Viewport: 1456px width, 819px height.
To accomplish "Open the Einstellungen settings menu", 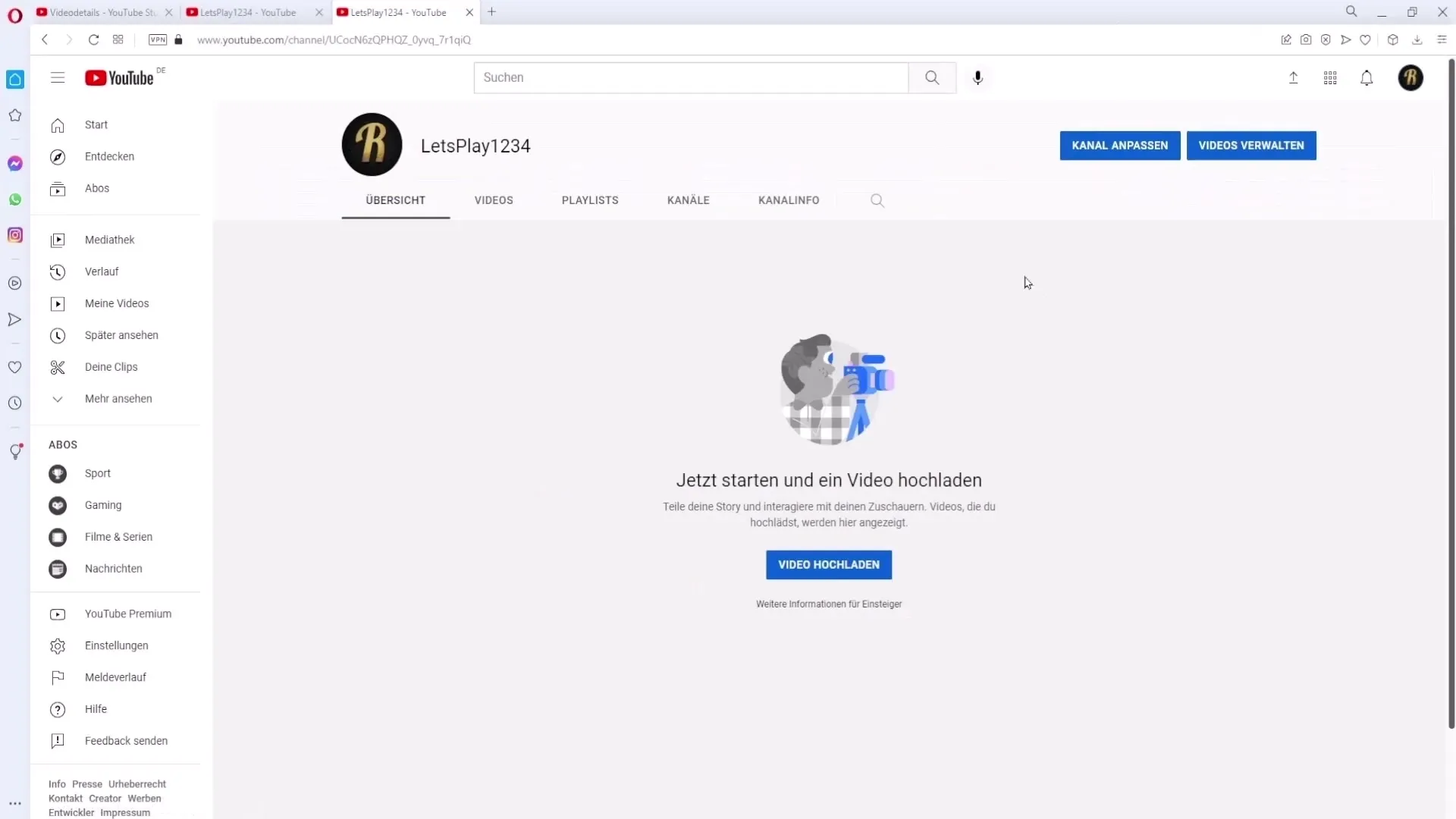I will click(x=116, y=645).
